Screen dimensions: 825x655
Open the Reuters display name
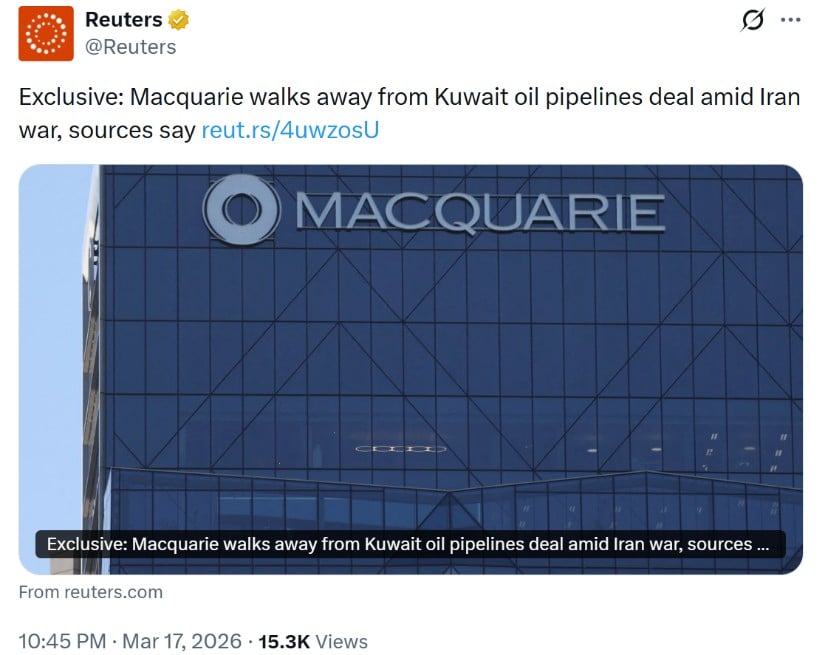point(123,20)
